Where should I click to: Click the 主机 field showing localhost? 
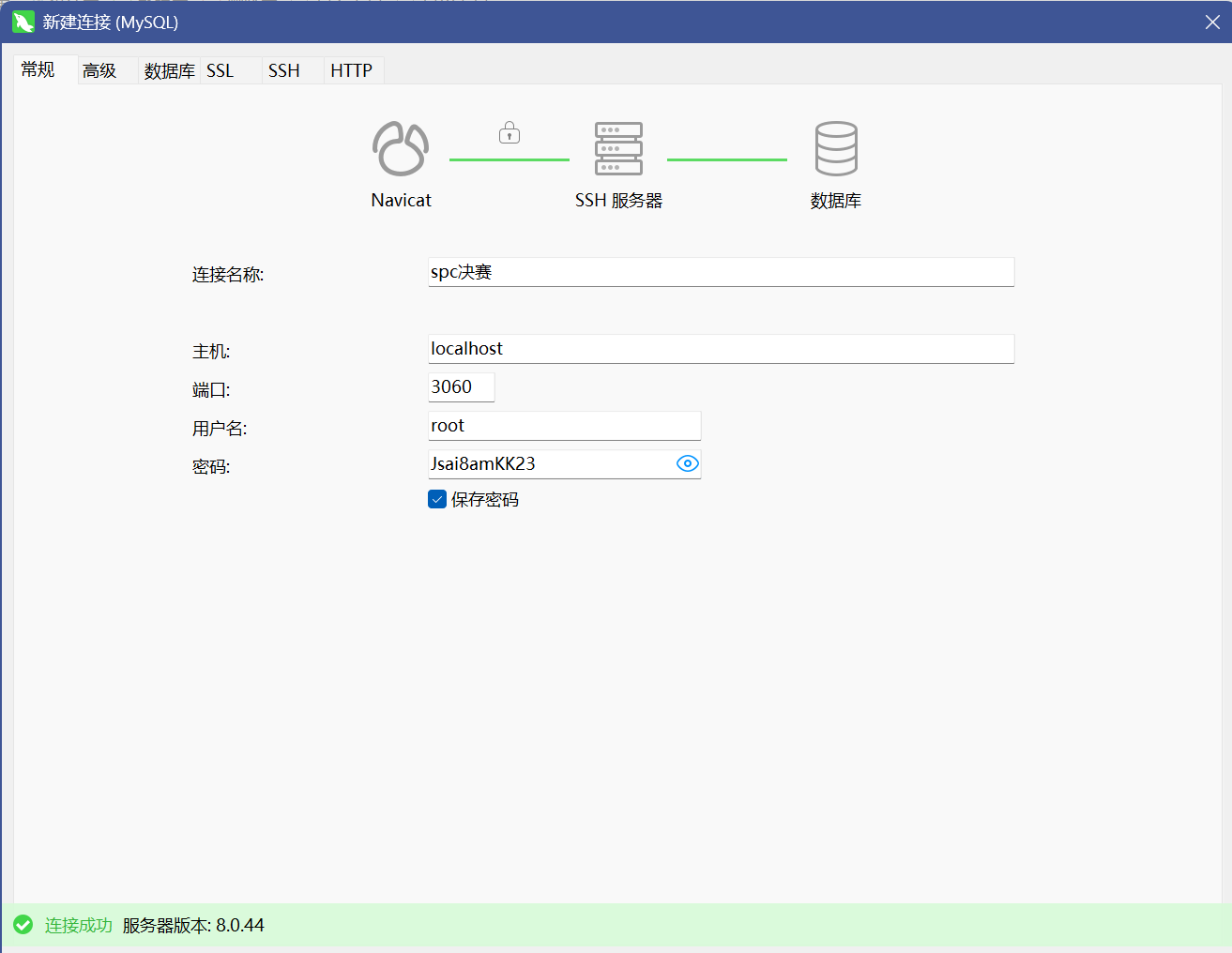pyautogui.click(x=720, y=349)
